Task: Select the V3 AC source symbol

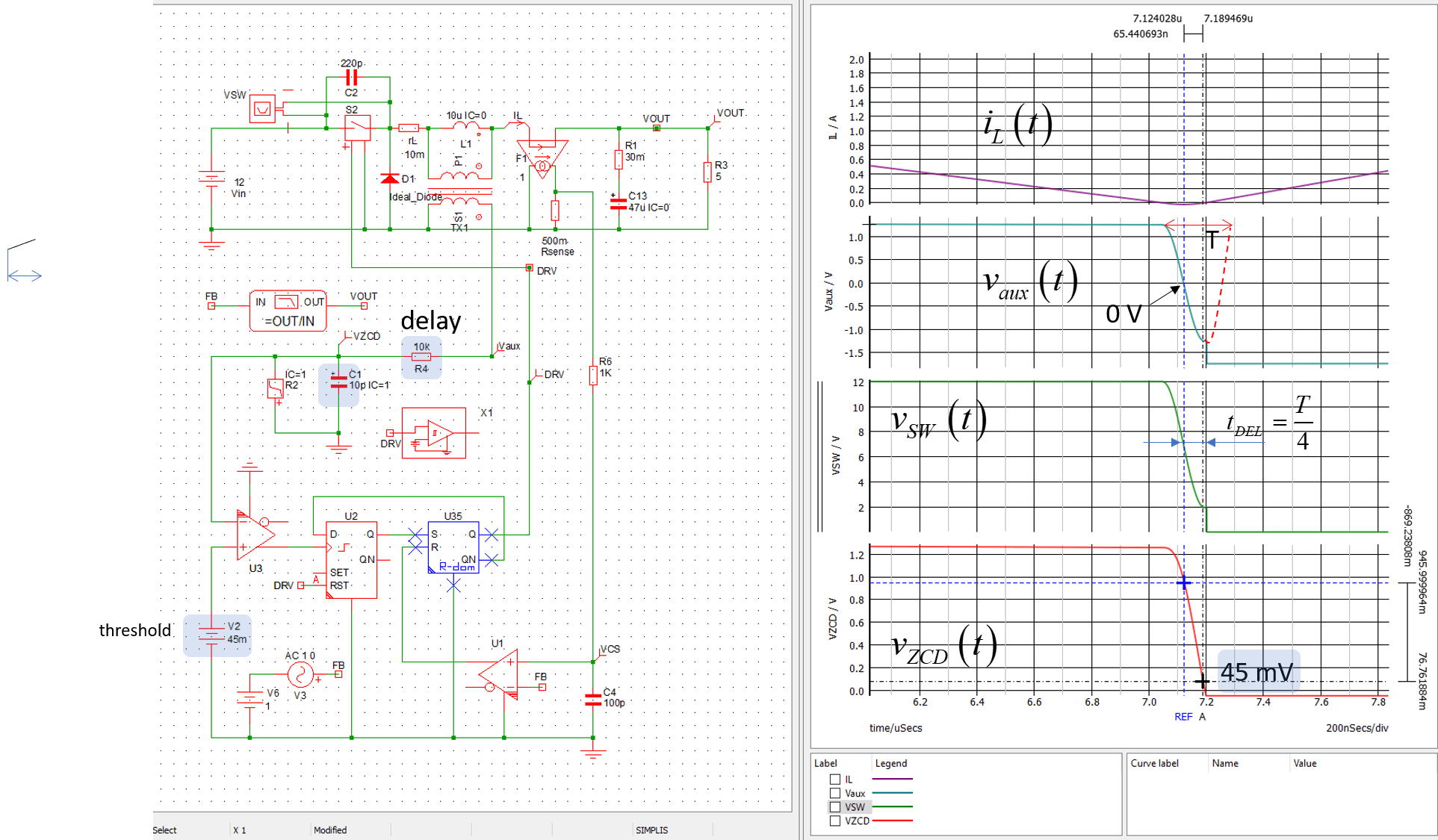Action: pos(299,676)
